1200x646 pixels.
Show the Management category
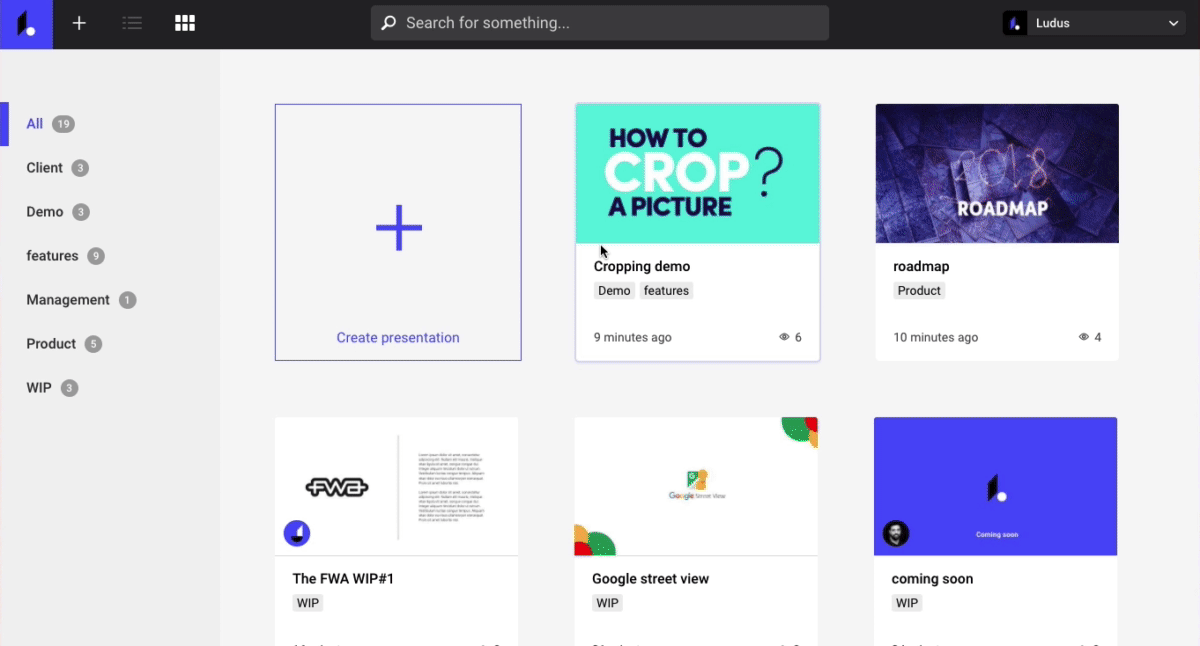68,300
